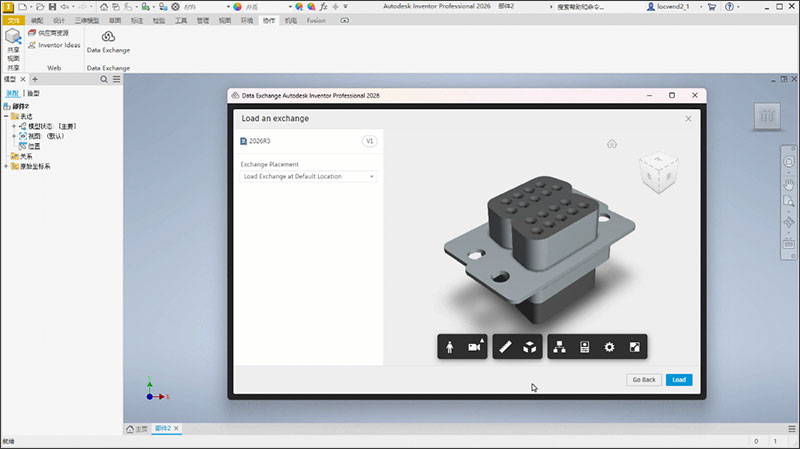This screenshot has width=800, height=449.
Task: Open the document tabs menu at bottom right
Action: coord(792,429)
